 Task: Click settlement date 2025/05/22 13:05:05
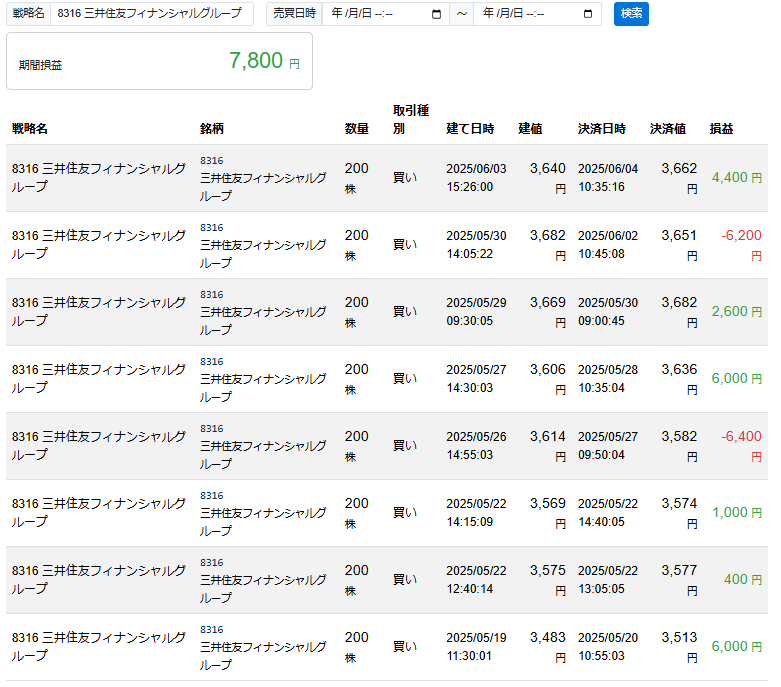pyautogui.click(x=608, y=580)
